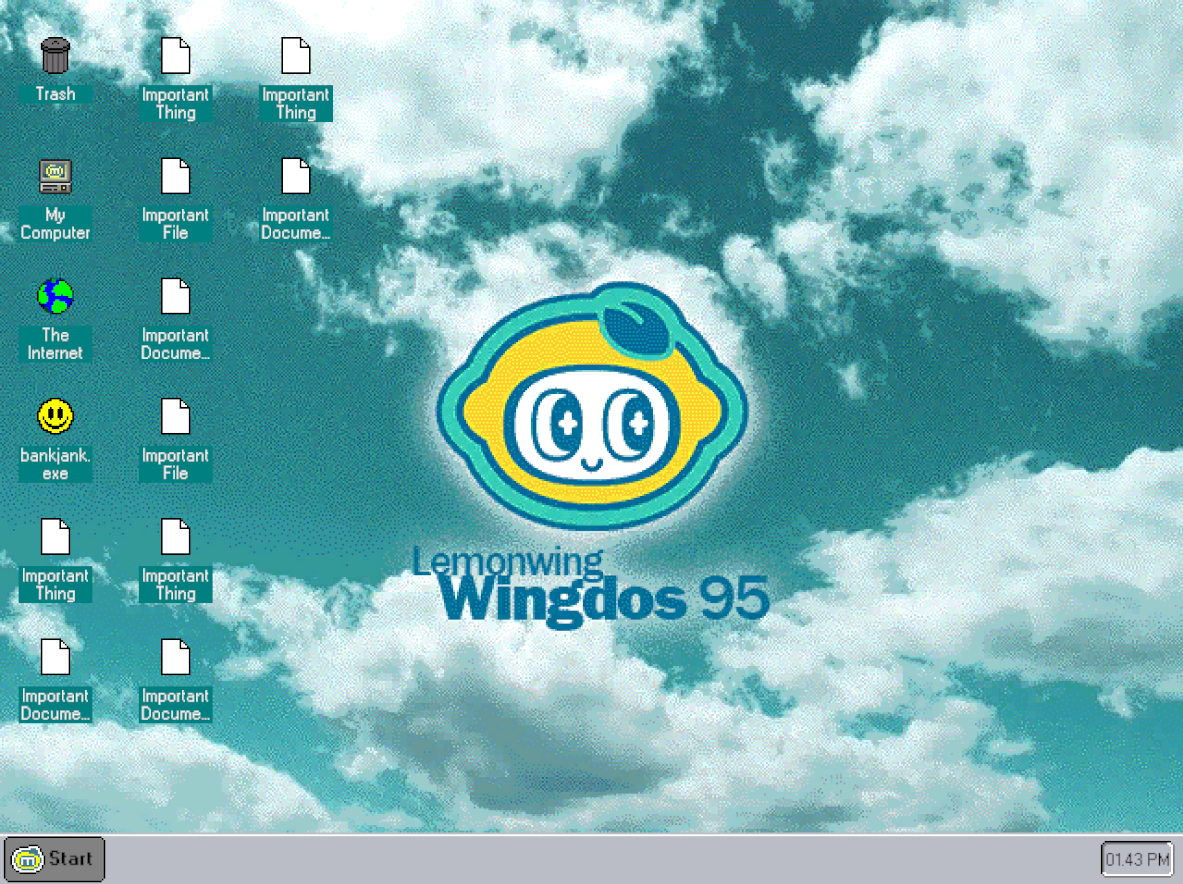Select the Important File beside My Computer
This screenshot has height=884, width=1183.
pyautogui.click(x=175, y=200)
